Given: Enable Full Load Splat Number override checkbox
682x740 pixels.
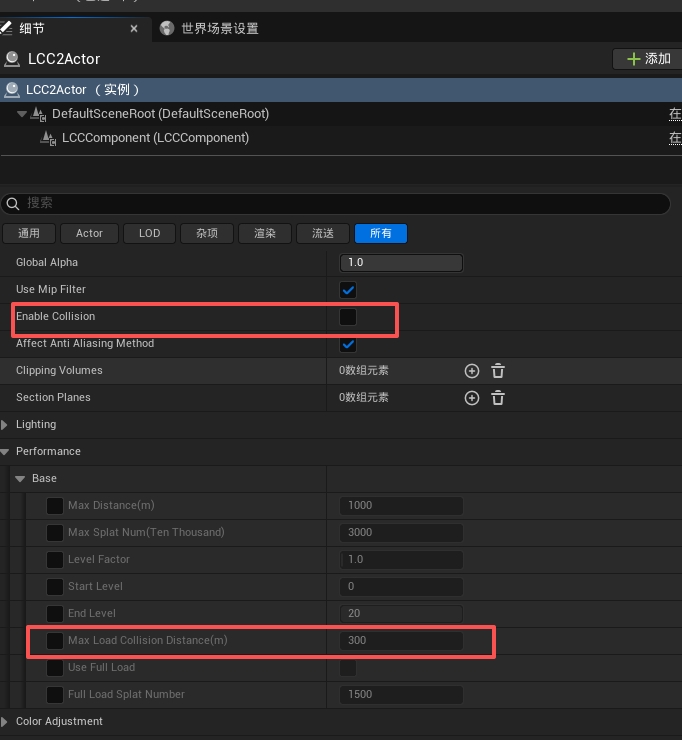Looking at the screenshot, I should (55, 695).
